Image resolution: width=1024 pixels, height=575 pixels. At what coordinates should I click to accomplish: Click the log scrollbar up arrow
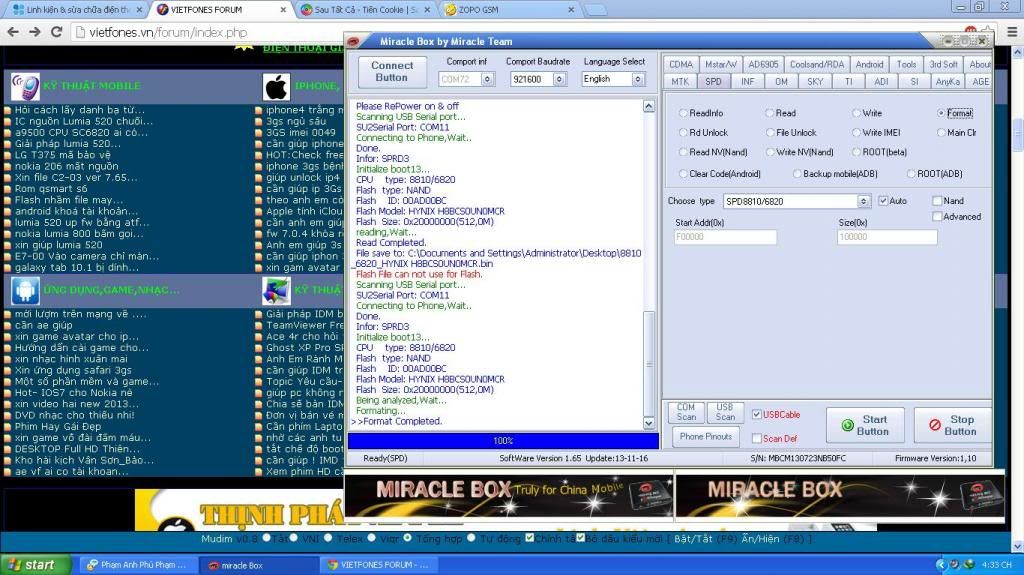pyautogui.click(x=648, y=106)
